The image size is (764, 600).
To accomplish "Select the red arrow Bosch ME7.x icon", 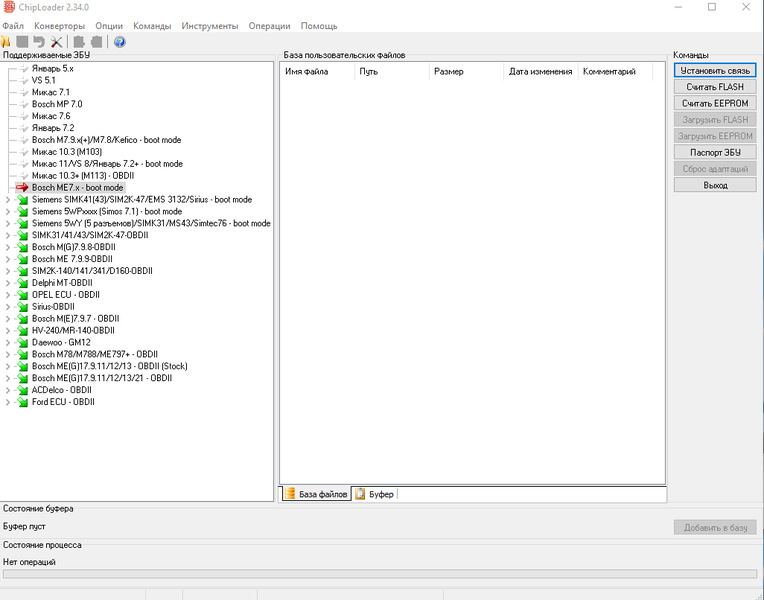I will pos(22,187).
